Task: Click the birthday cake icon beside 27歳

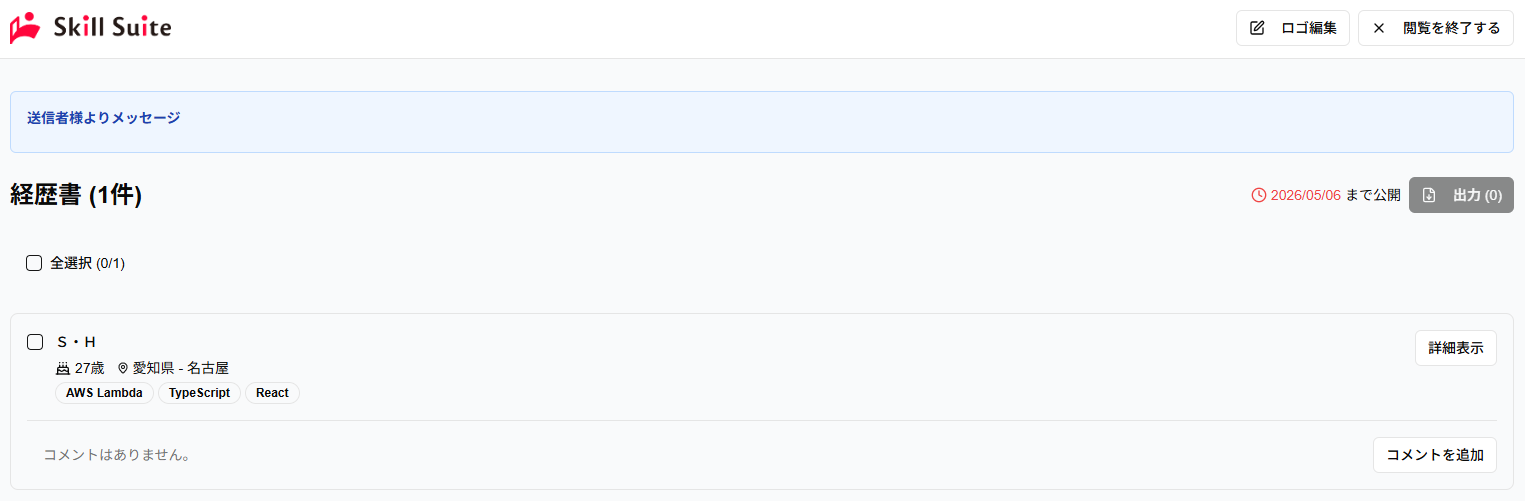Action: click(x=63, y=368)
